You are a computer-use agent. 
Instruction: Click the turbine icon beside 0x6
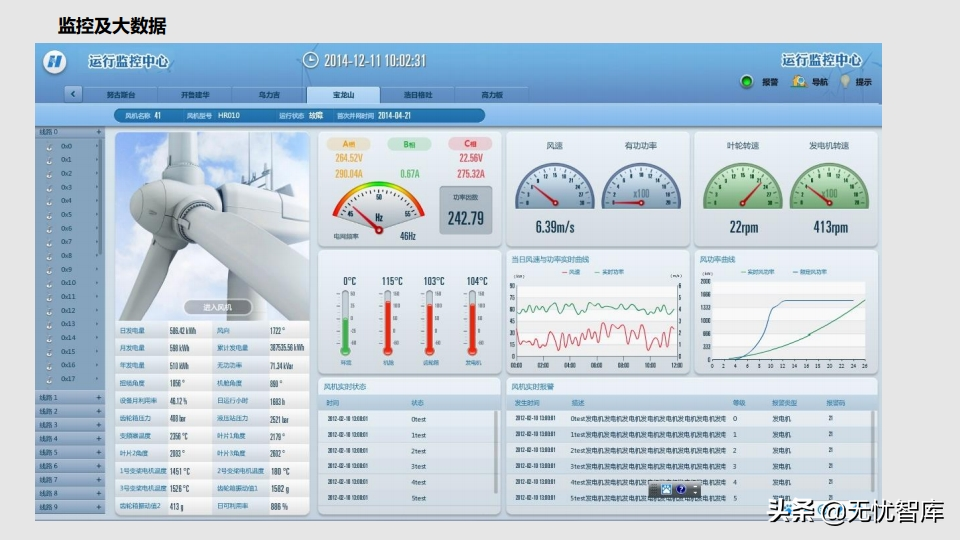click(x=49, y=228)
